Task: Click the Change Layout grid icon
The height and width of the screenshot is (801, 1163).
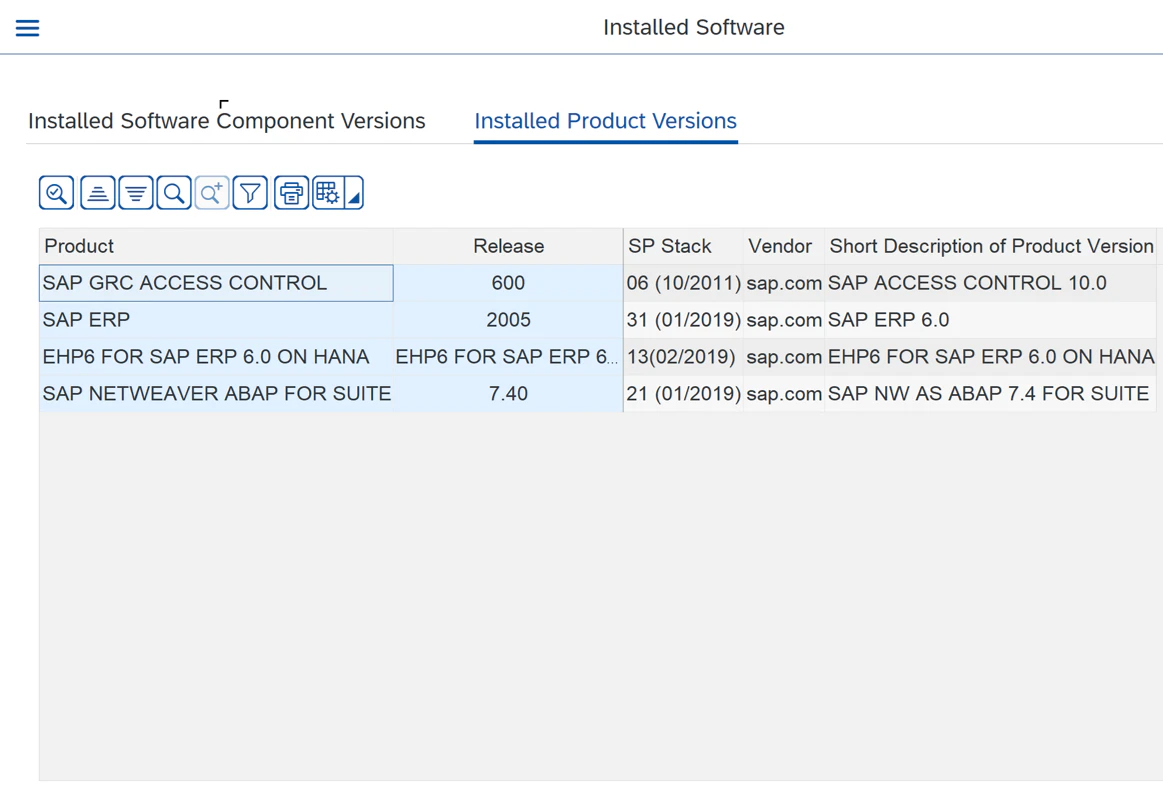Action: point(328,193)
